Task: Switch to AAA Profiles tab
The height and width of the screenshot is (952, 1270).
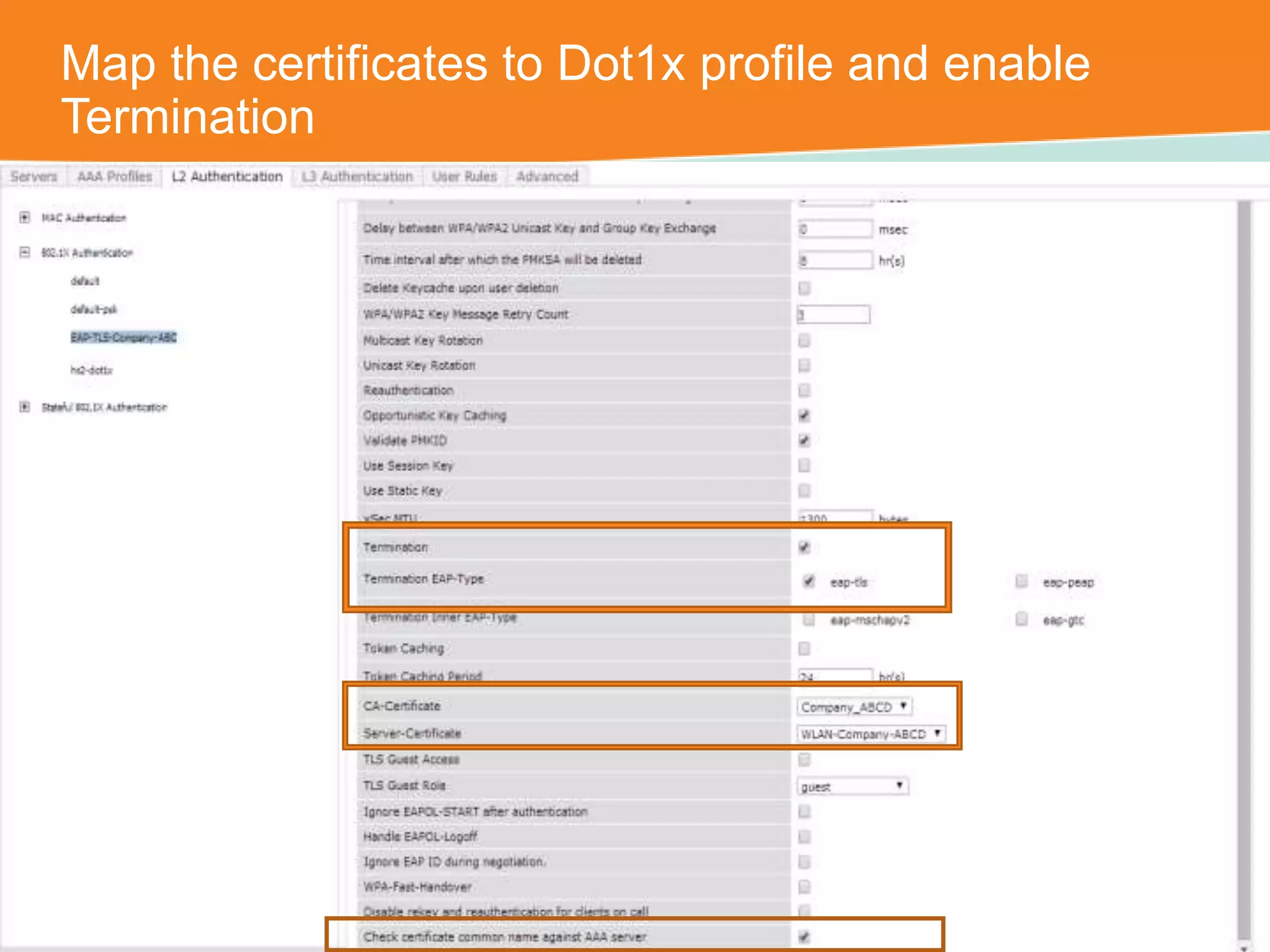Action: click(x=115, y=177)
